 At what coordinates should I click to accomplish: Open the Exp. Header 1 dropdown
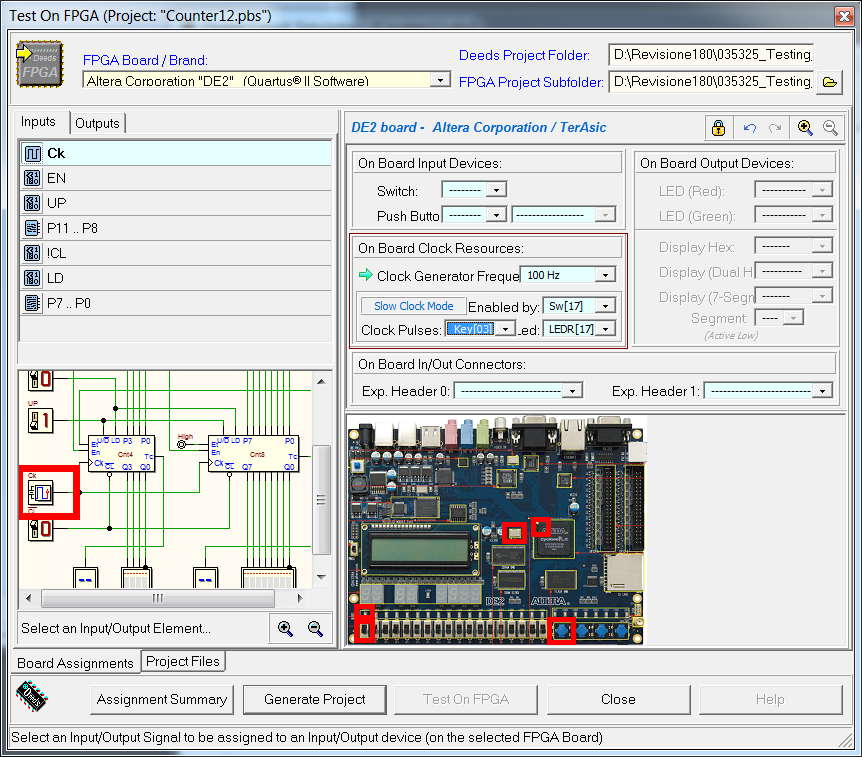(822, 391)
